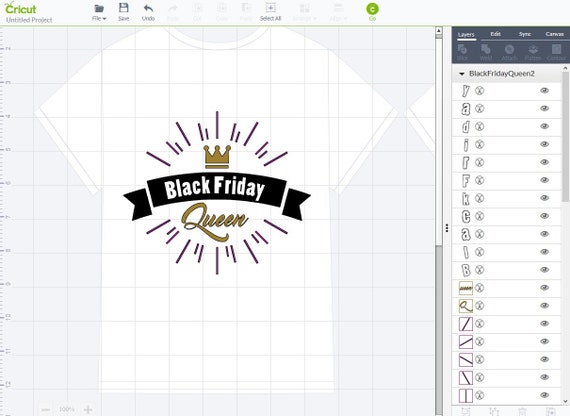Hide the 'Q' script layer

(544, 306)
